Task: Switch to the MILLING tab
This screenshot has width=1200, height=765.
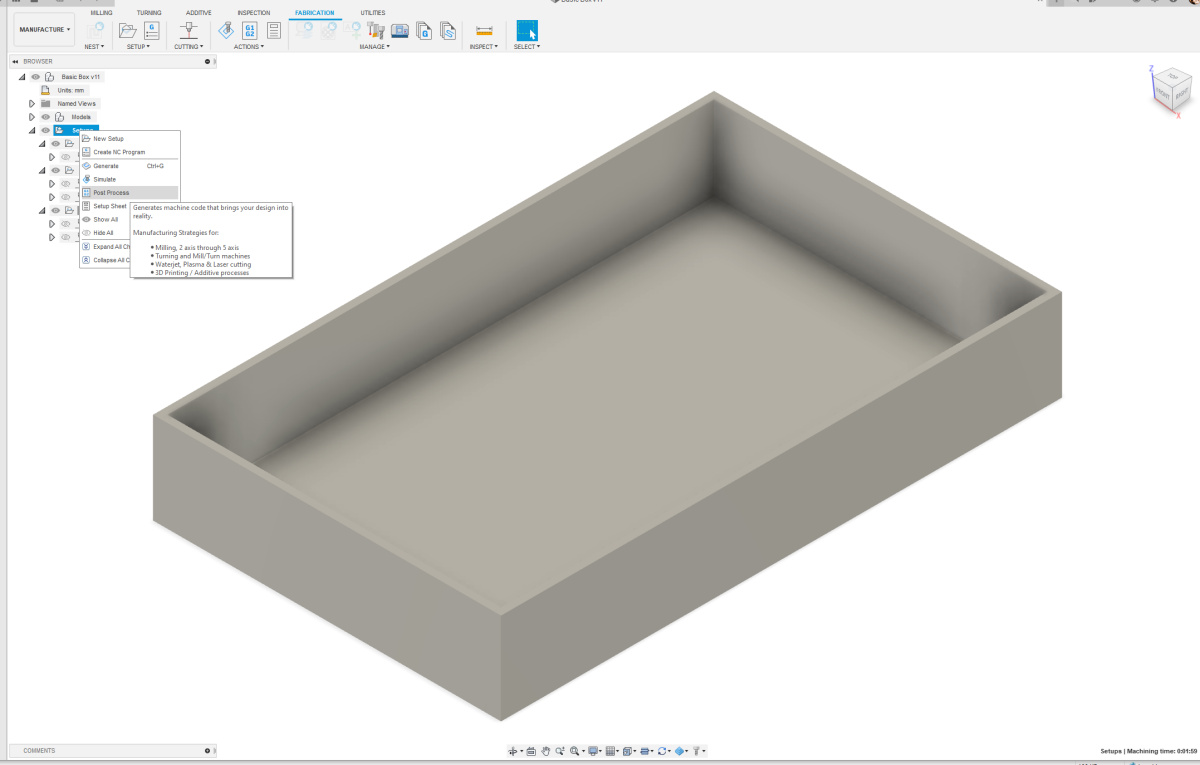Action: (x=101, y=13)
